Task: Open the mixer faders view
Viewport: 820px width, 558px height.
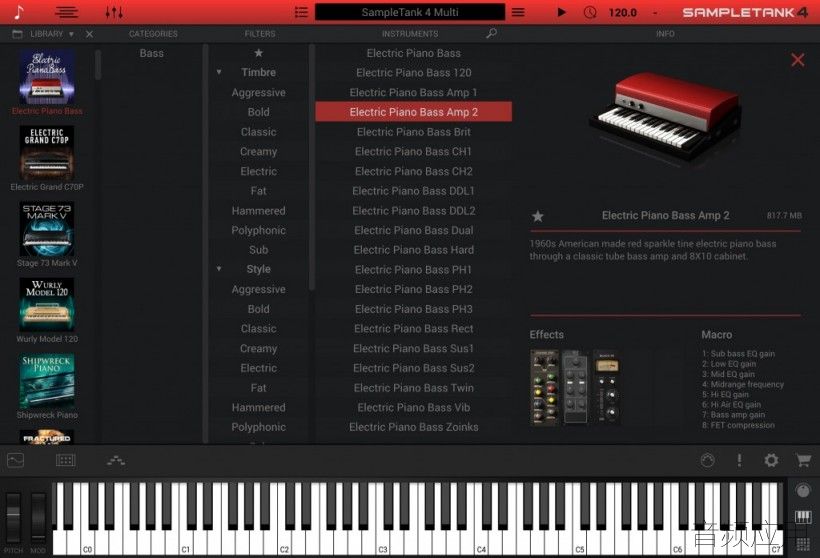Action: click(114, 12)
